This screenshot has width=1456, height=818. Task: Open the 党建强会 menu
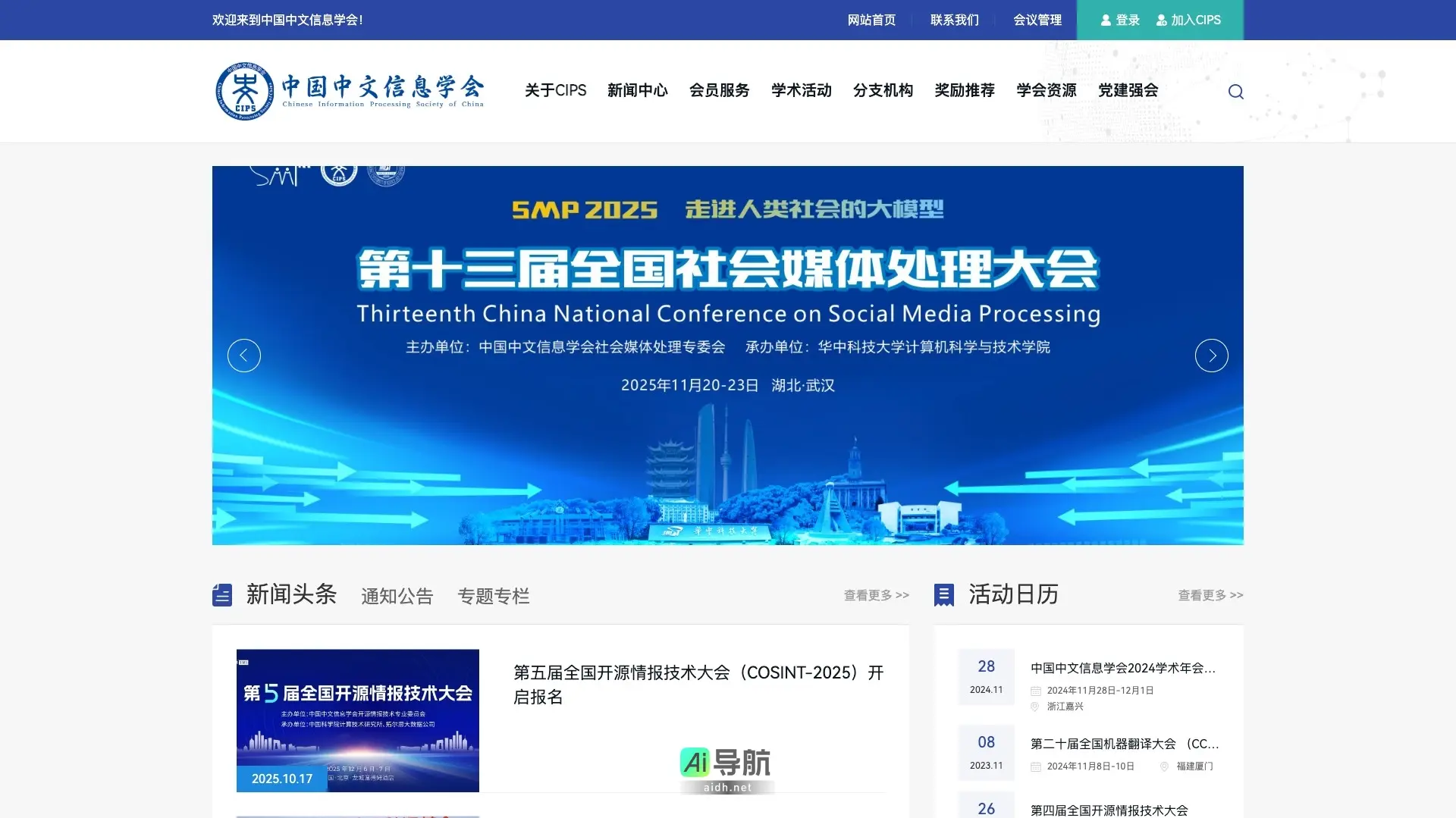pyautogui.click(x=1128, y=90)
